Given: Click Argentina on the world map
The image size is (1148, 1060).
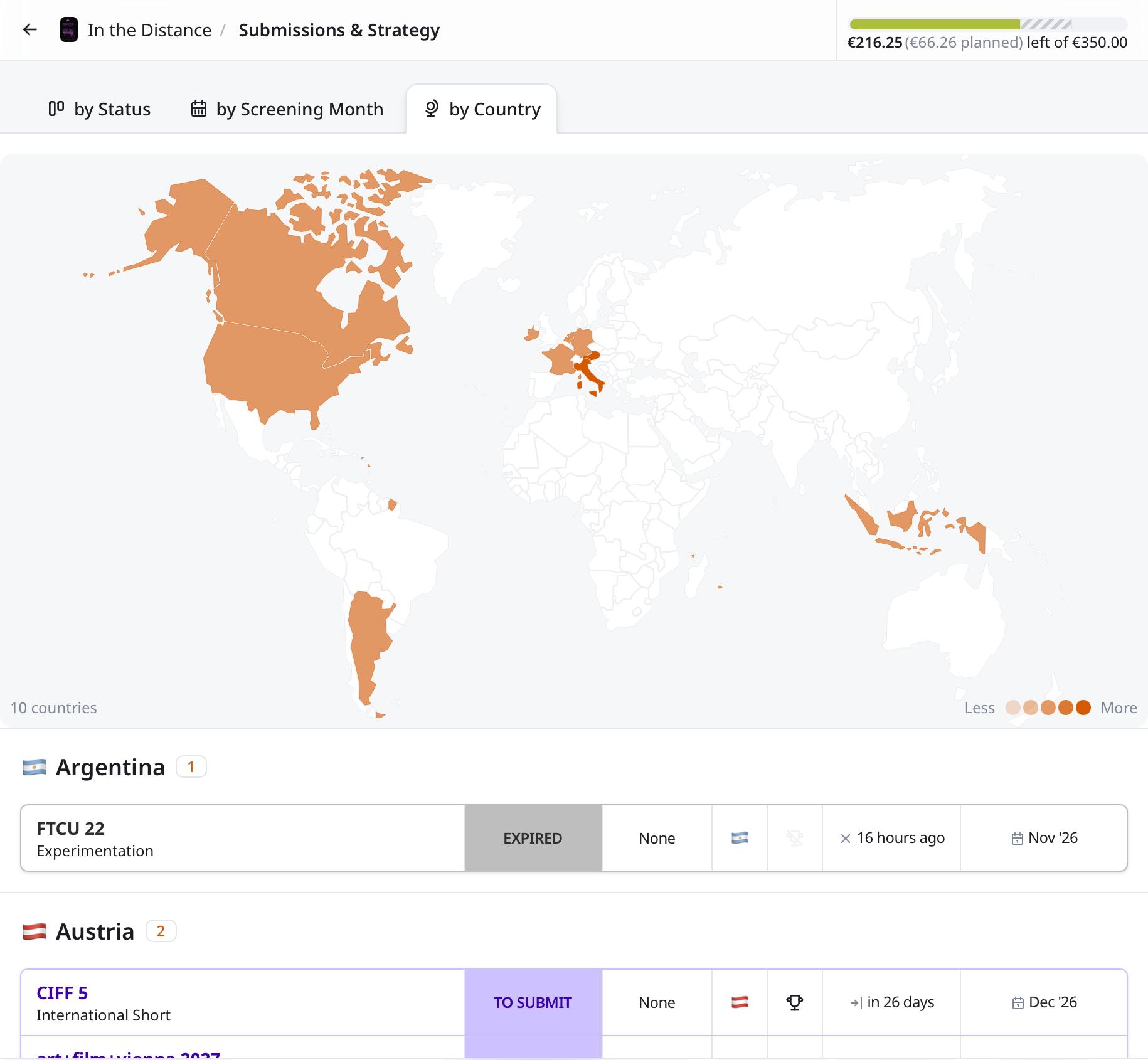Looking at the screenshot, I should coord(370,646).
